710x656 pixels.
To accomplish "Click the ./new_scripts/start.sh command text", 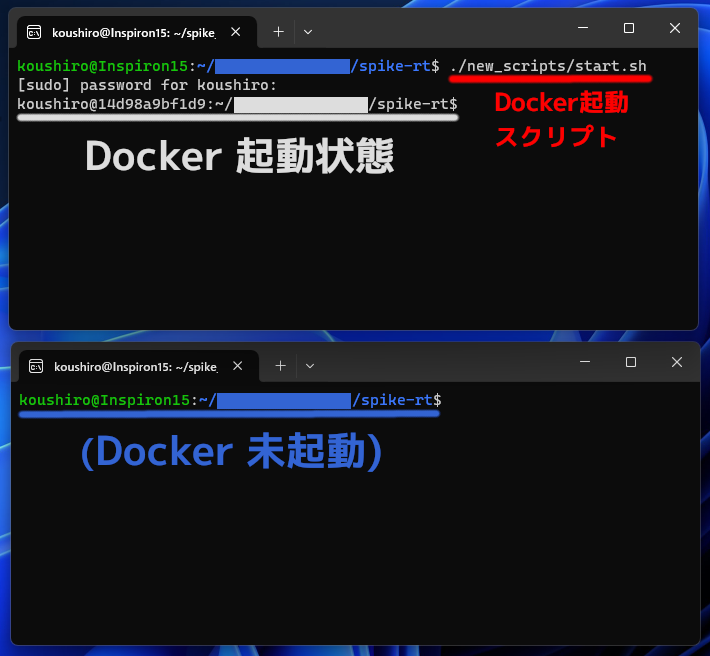I will tap(548, 66).
